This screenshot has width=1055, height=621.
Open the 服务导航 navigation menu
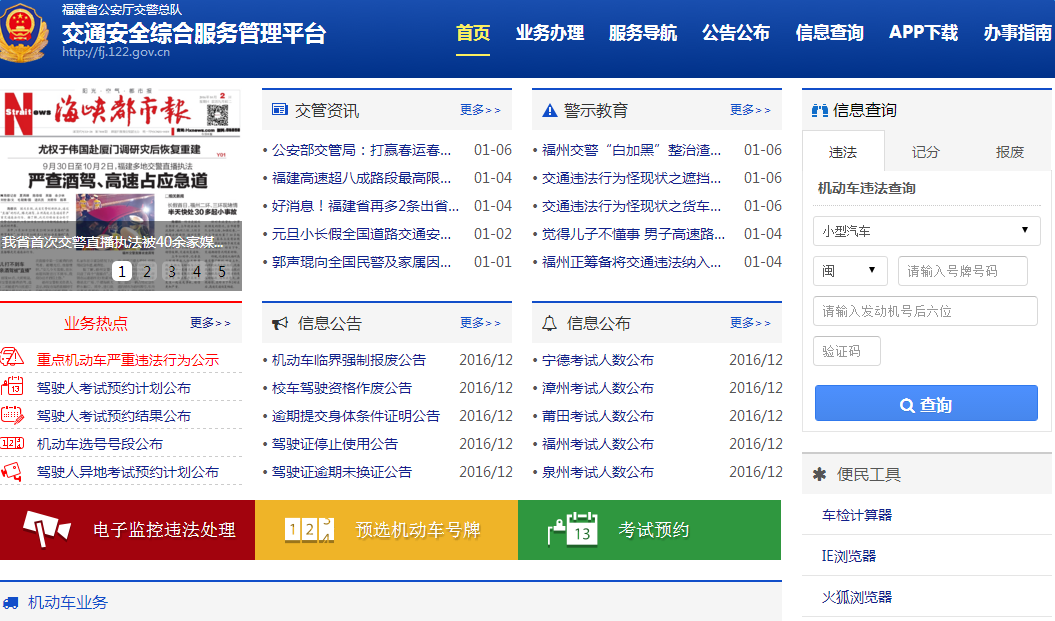pos(643,33)
